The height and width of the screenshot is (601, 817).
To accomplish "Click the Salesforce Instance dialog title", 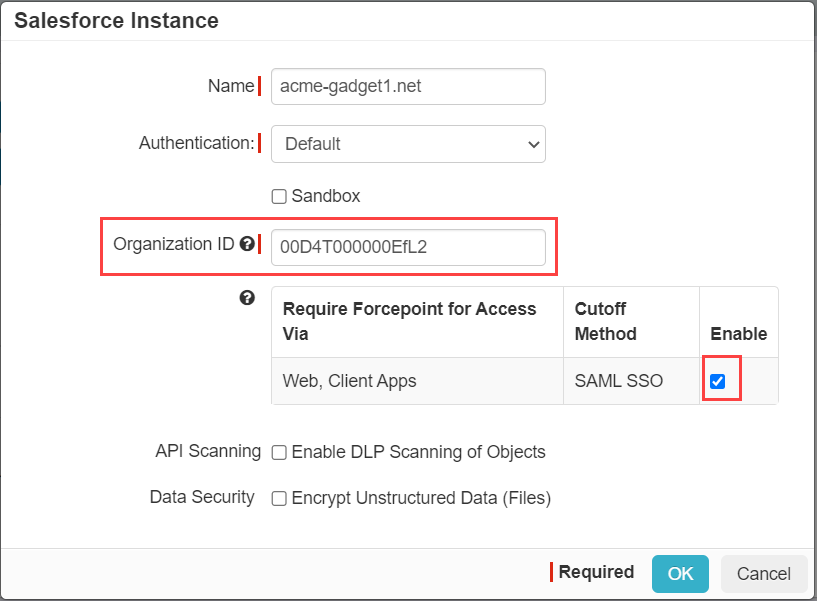I will [113, 20].
